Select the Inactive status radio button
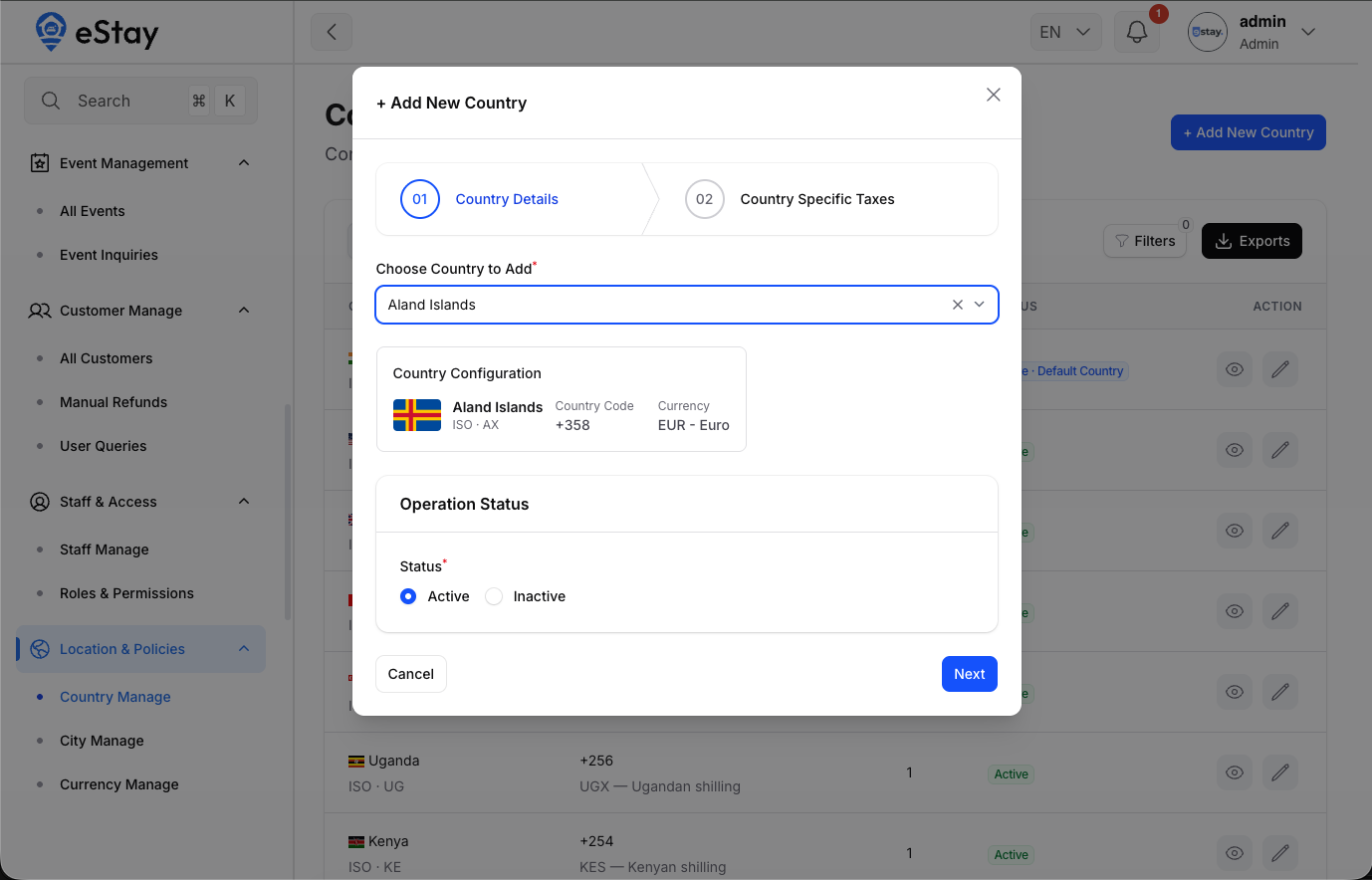 click(x=494, y=596)
